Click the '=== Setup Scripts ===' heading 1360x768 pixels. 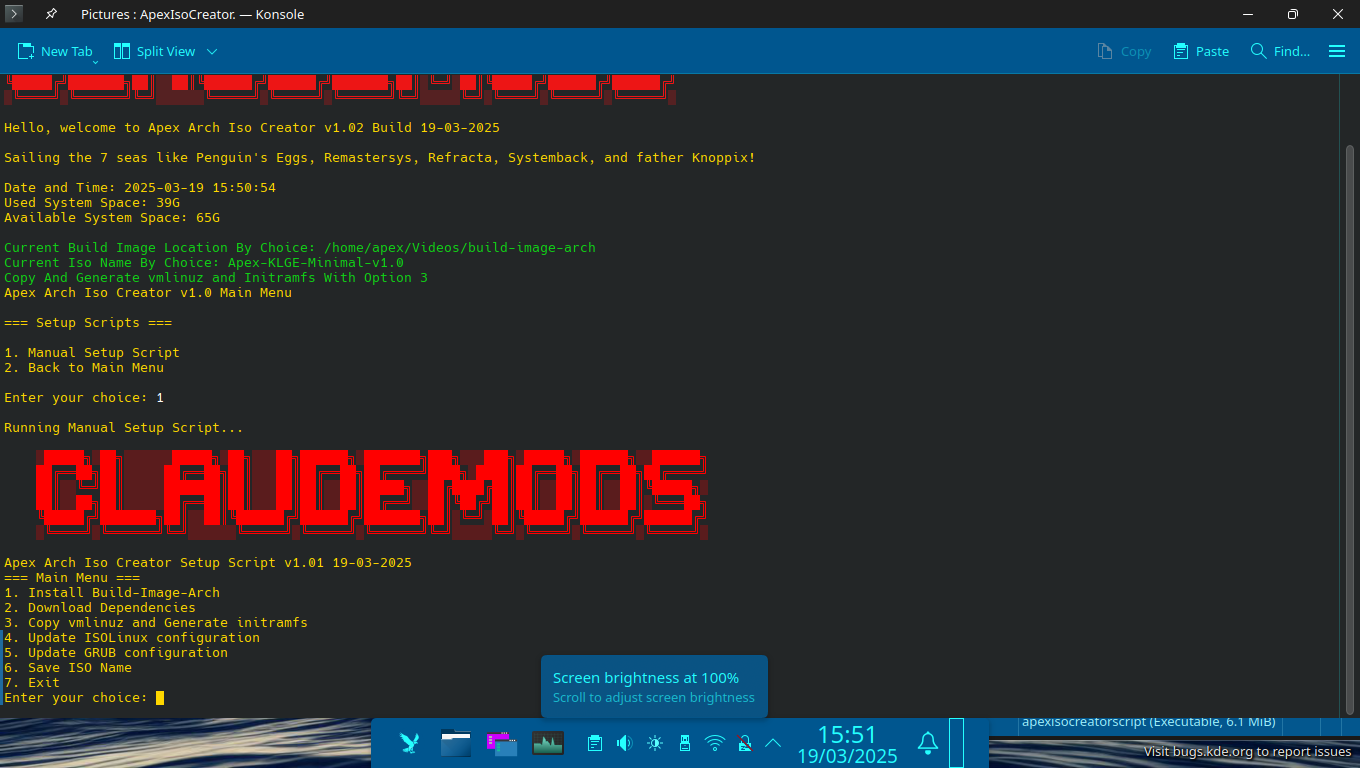coord(88,323)
